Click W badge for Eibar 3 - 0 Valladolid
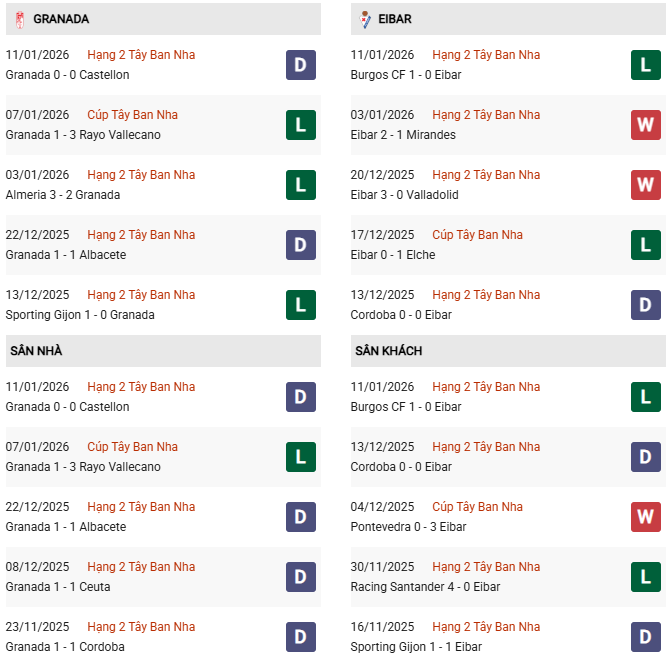Screen dimensions: 666x660 click(645, 185)
